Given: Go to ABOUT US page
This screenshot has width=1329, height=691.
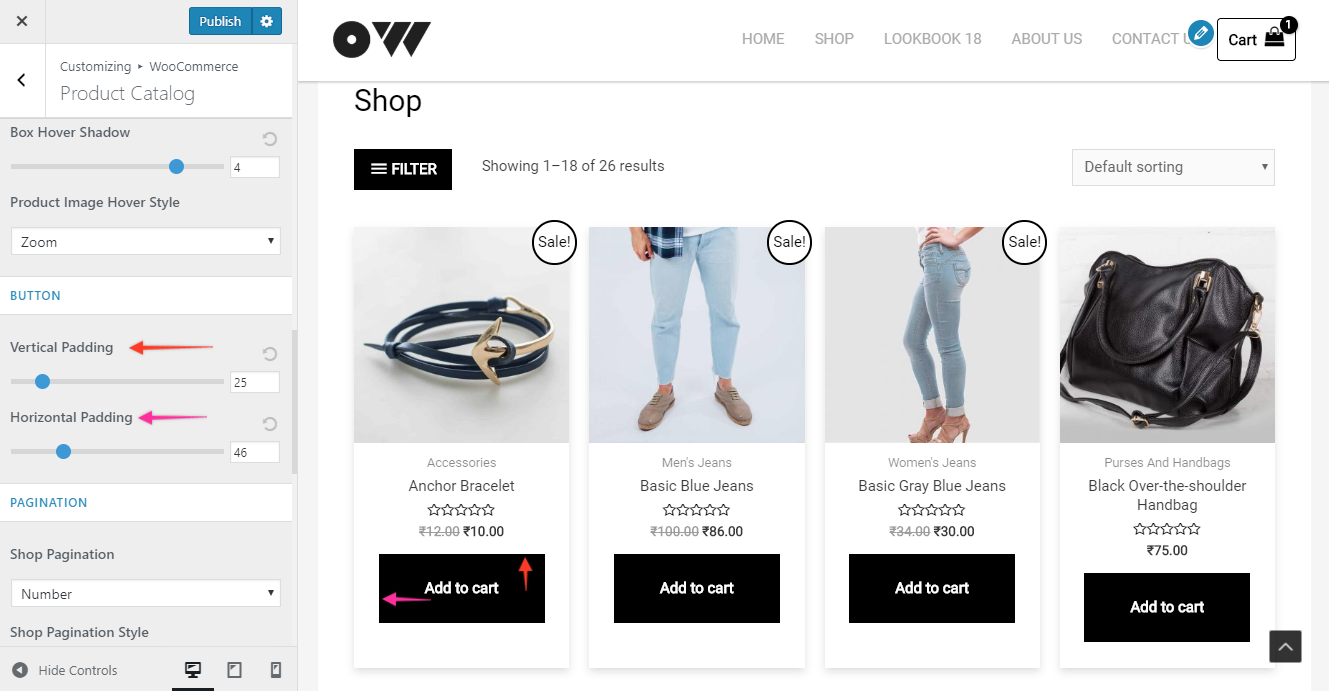Looking at the screenshot, I should pyautogui.click(x=1046, y=39).
